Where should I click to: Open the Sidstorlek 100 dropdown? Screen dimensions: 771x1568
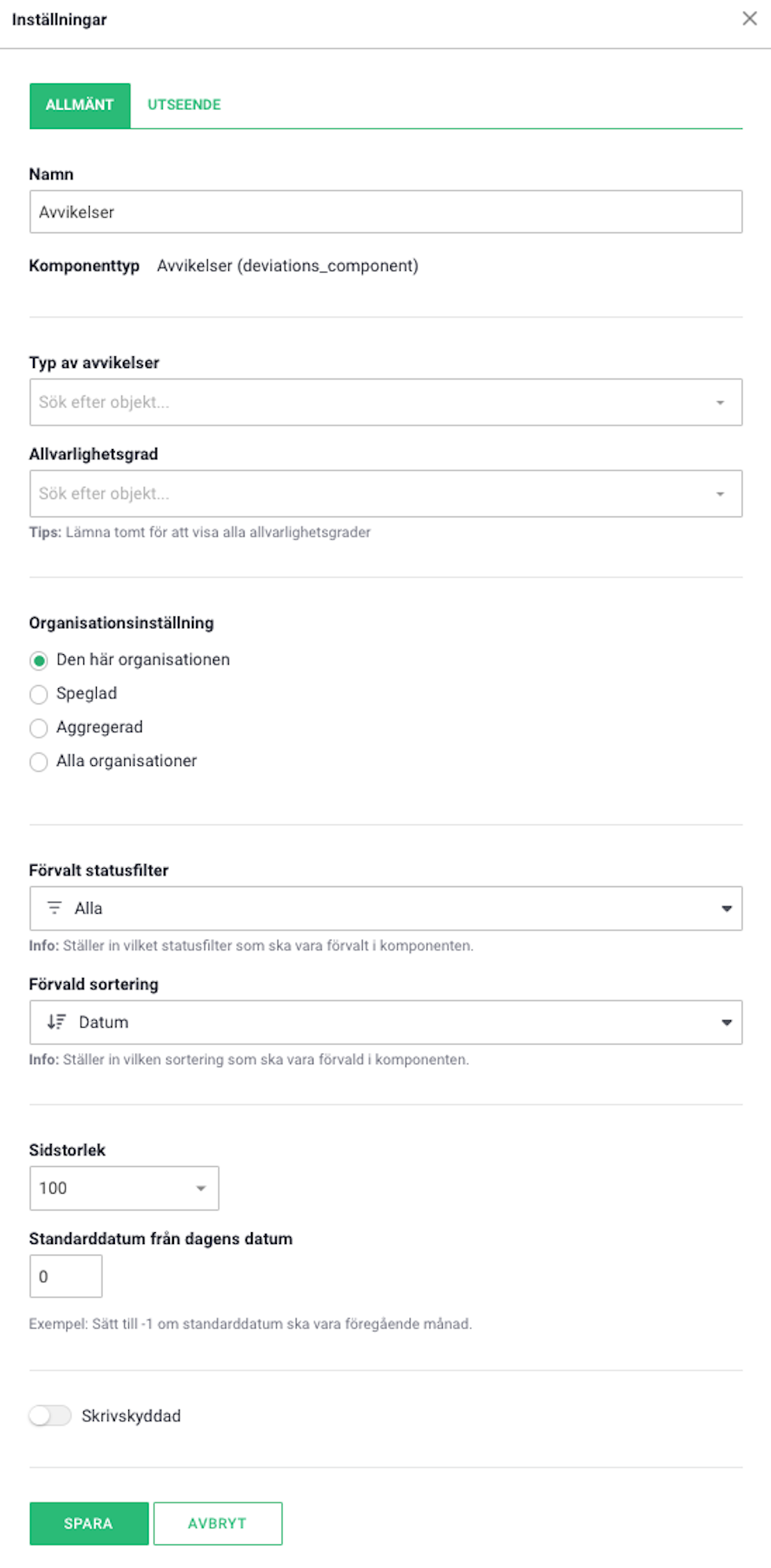coord(124,1188)
